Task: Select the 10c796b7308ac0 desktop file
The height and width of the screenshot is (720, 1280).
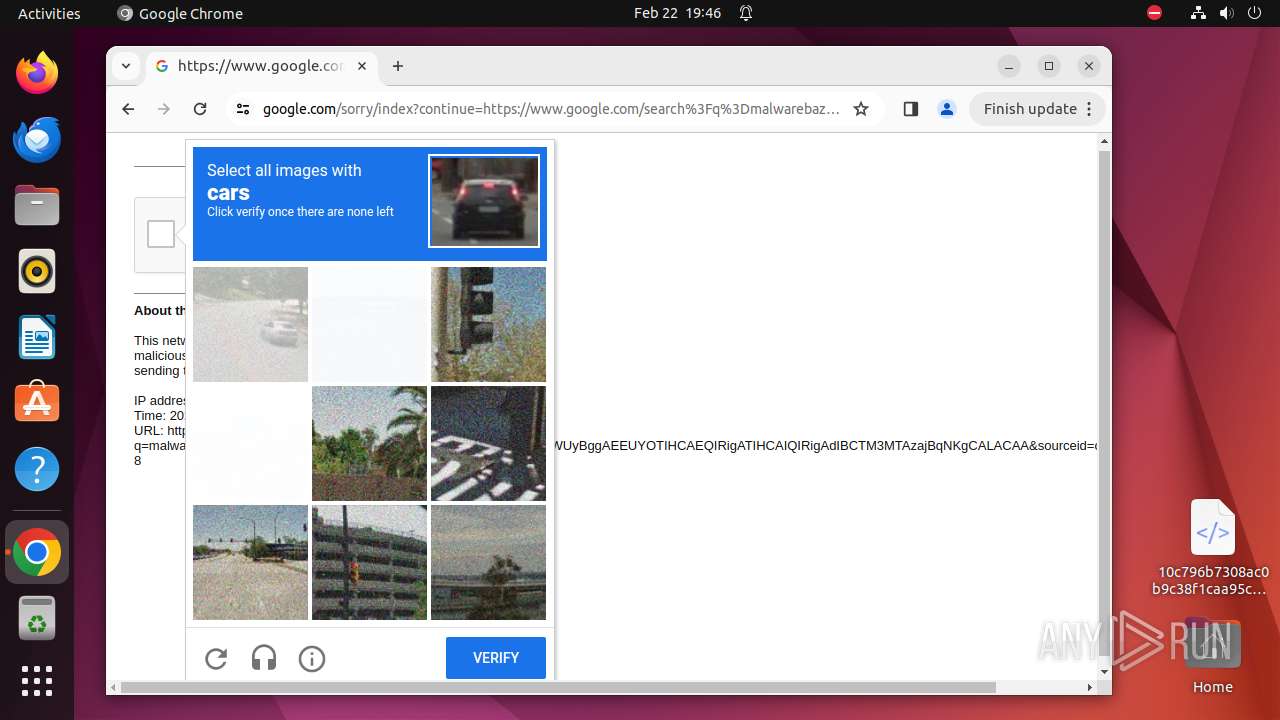Action: point(1213,546)
